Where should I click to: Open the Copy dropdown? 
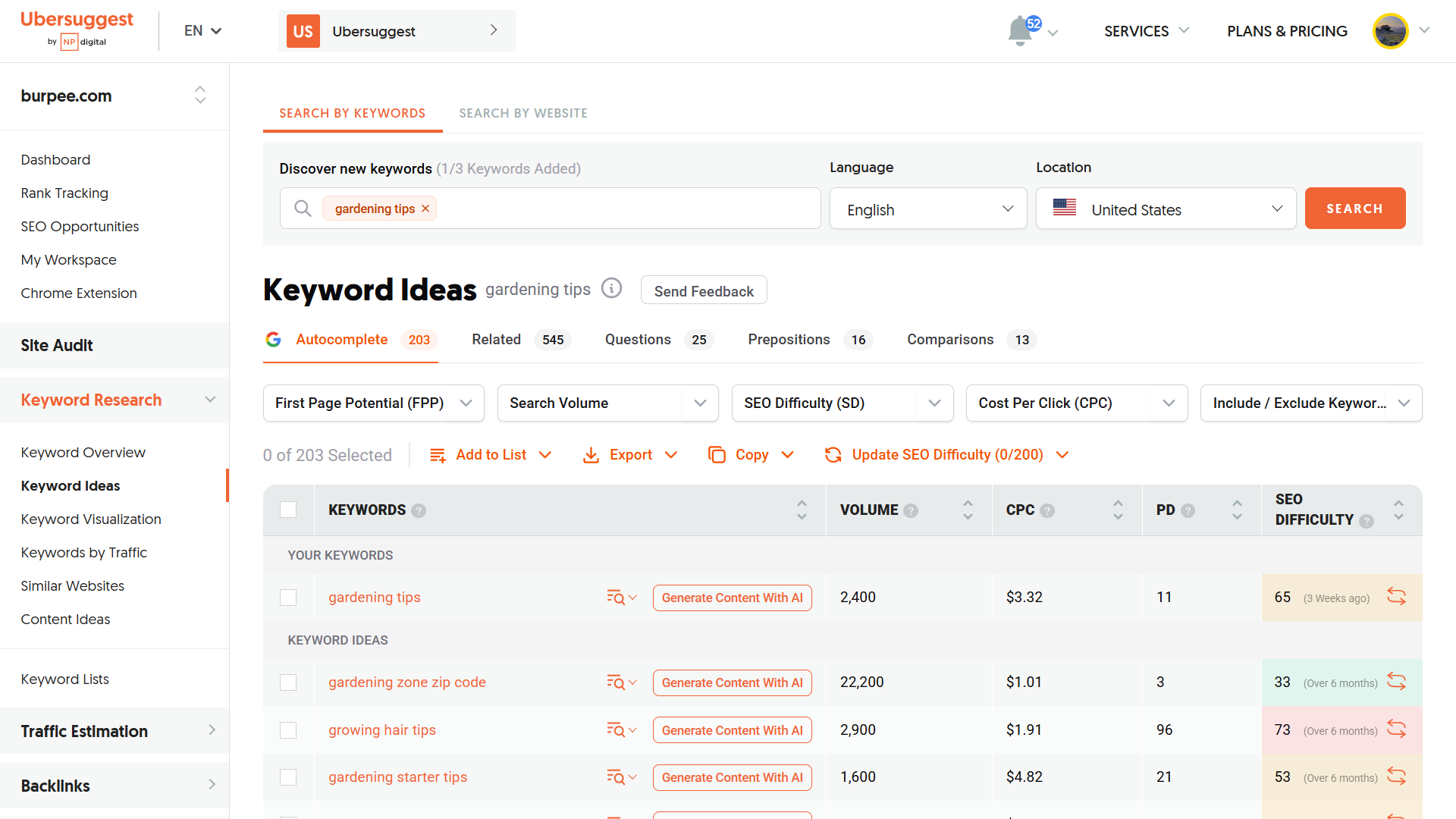751,455
